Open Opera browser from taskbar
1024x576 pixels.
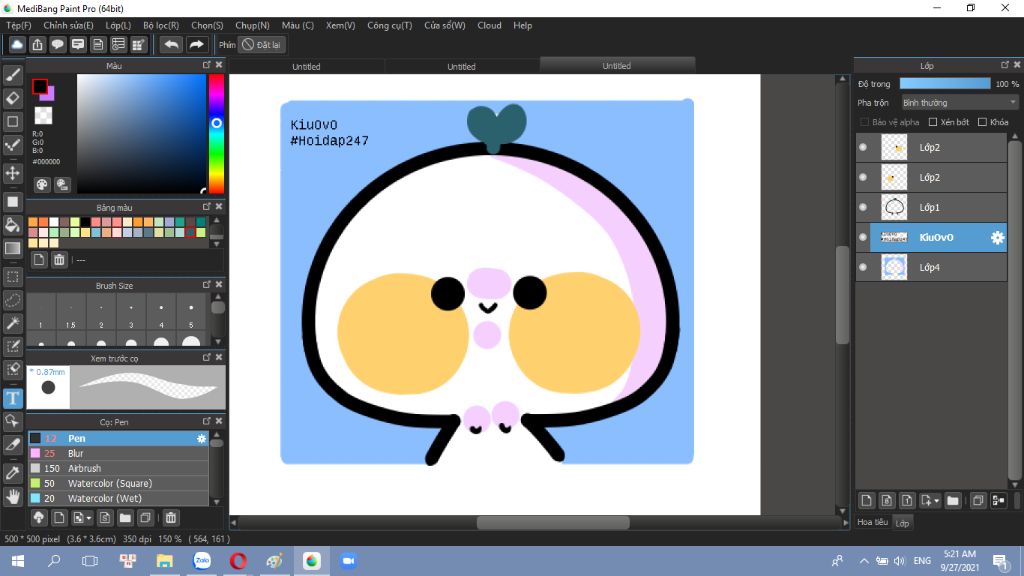(x=238, y=561)
